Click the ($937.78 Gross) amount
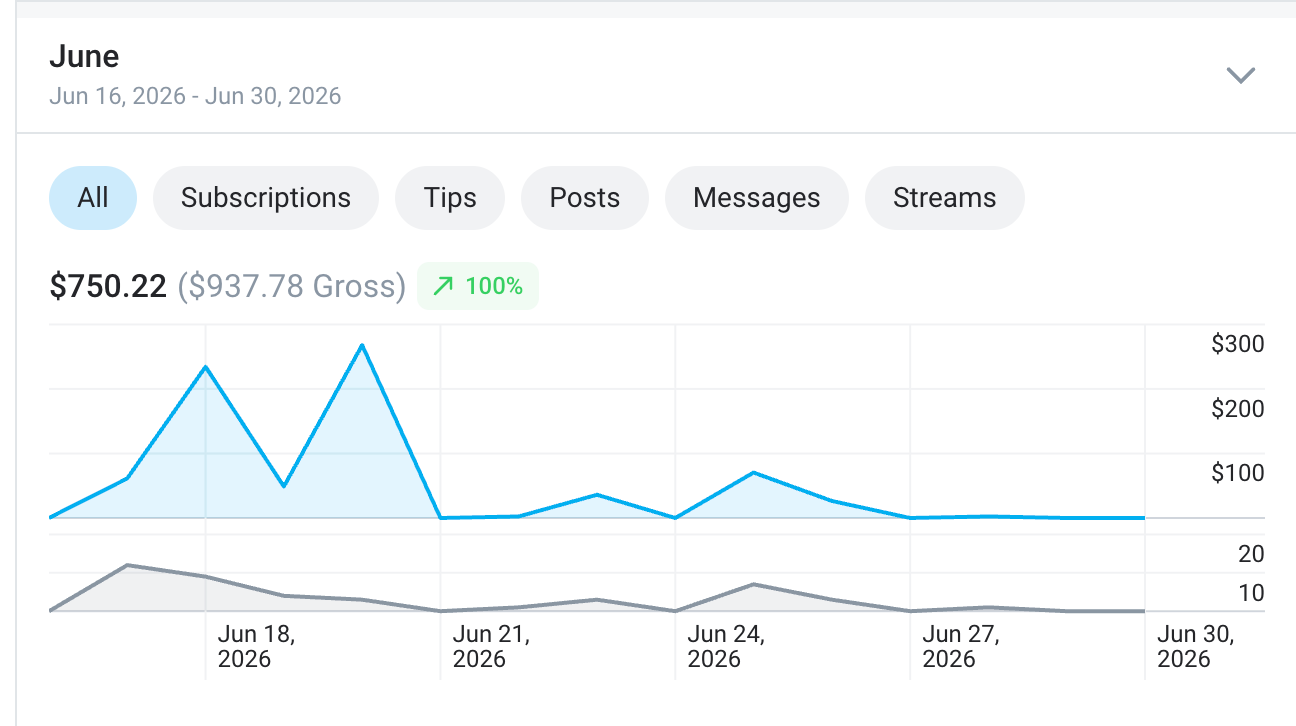 tap(292, 287)
